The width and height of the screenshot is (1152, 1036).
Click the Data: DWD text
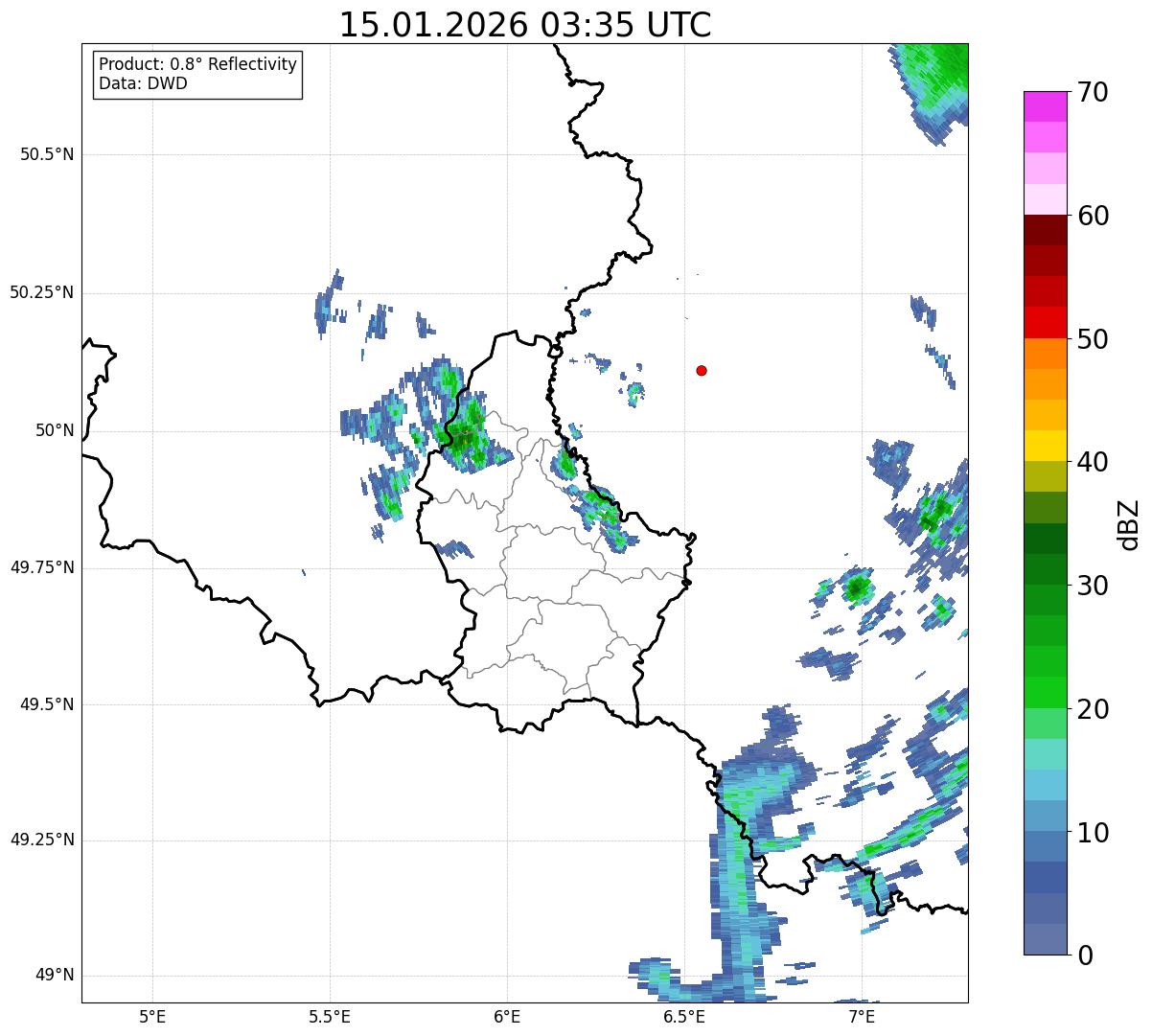coord(143,83)
